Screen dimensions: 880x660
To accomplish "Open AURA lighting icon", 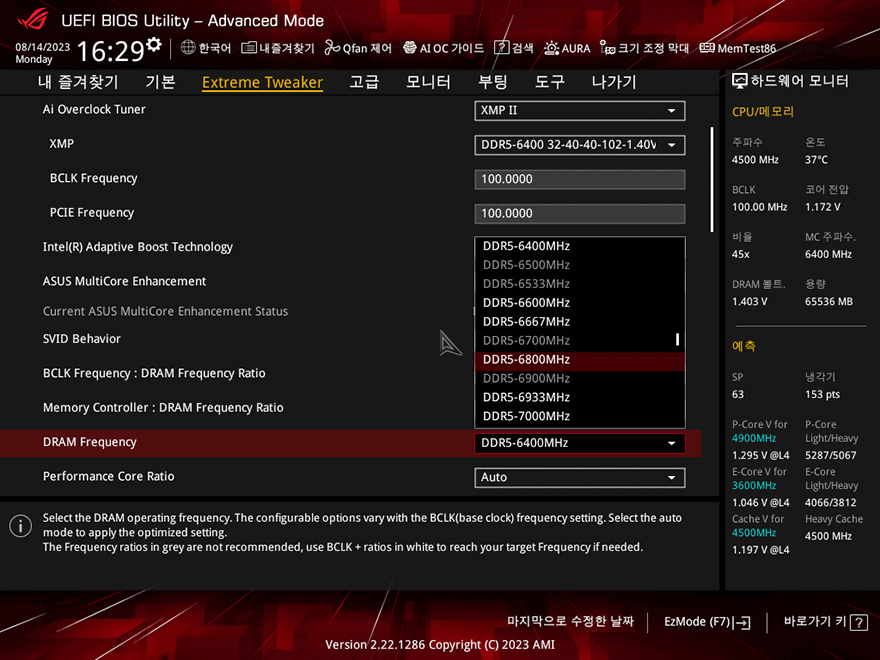I will (551, 48).
